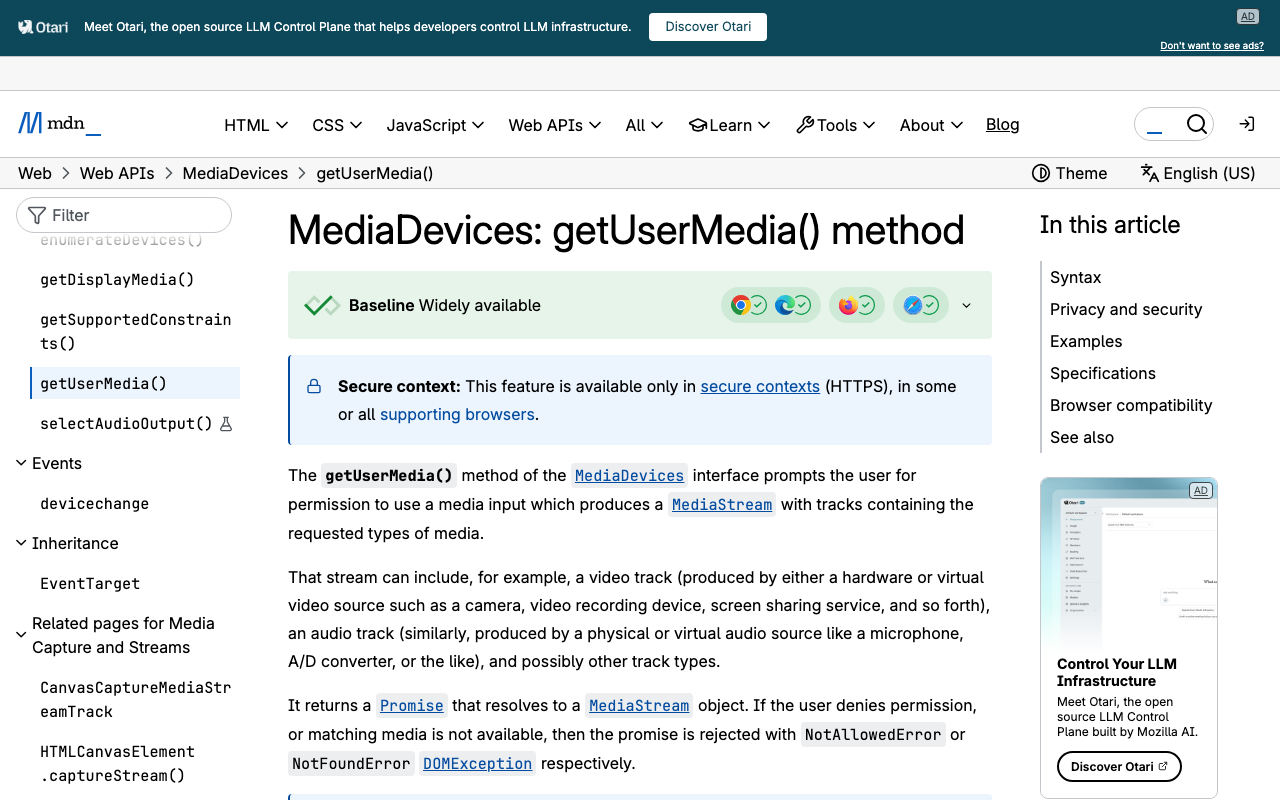Click the Otari logo in top banner
This screenshot has height=800, width=1280.
[43, 27]
